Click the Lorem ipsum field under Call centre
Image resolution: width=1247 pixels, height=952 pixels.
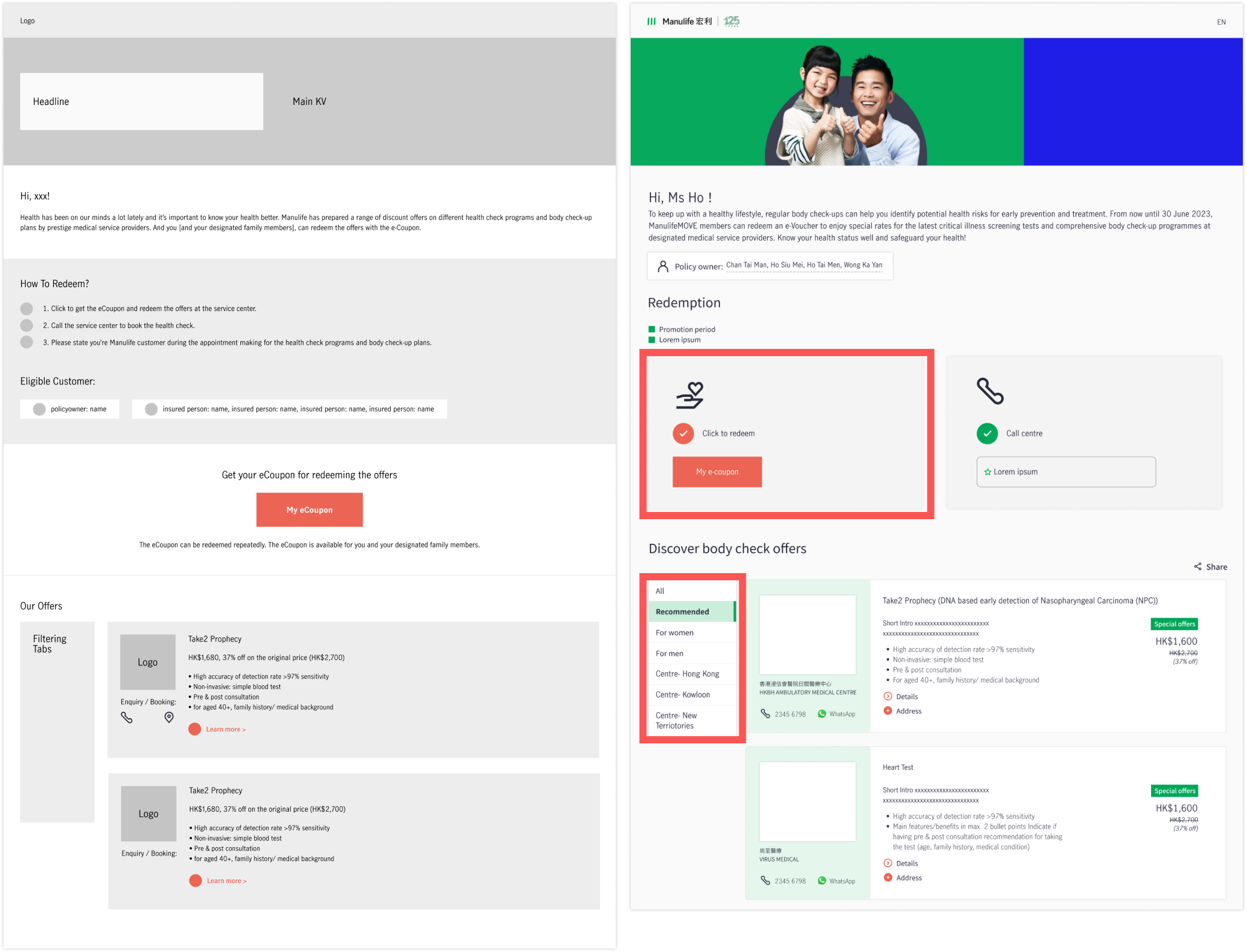pos(1065,472)
